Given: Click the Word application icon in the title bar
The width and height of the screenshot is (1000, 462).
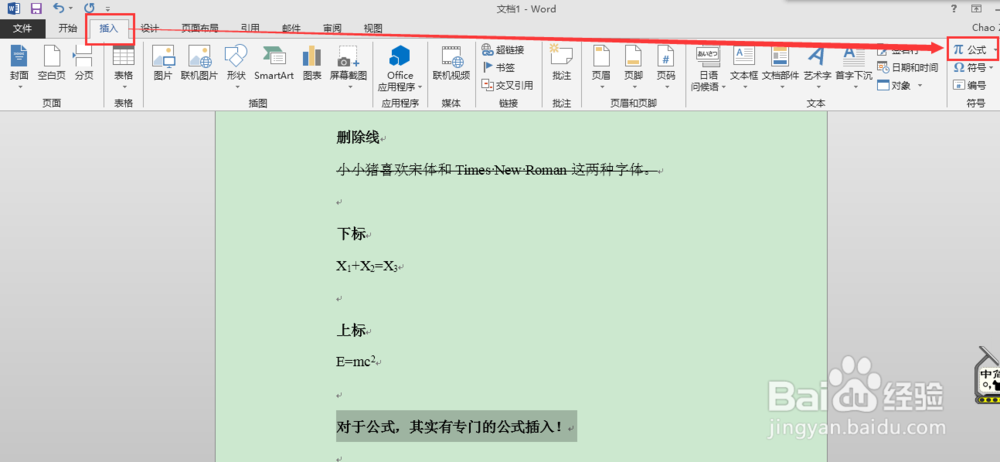Looking at the screenshot, I should pyautogui.click(x=14, y=8).
